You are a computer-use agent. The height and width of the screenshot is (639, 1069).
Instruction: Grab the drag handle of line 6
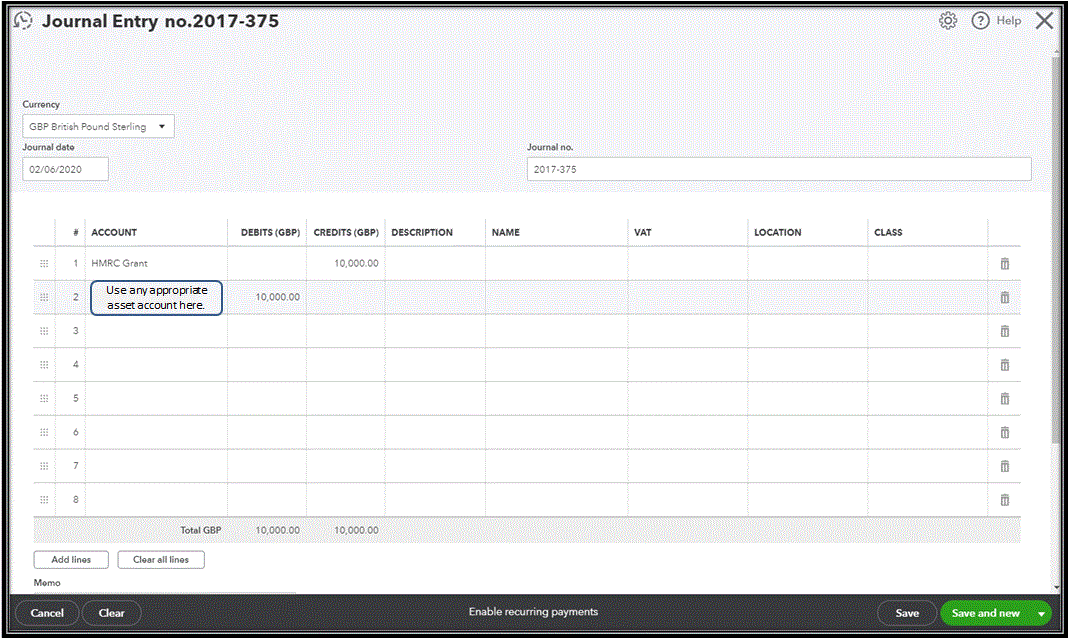pyautogui.click(x=44, y=432)
